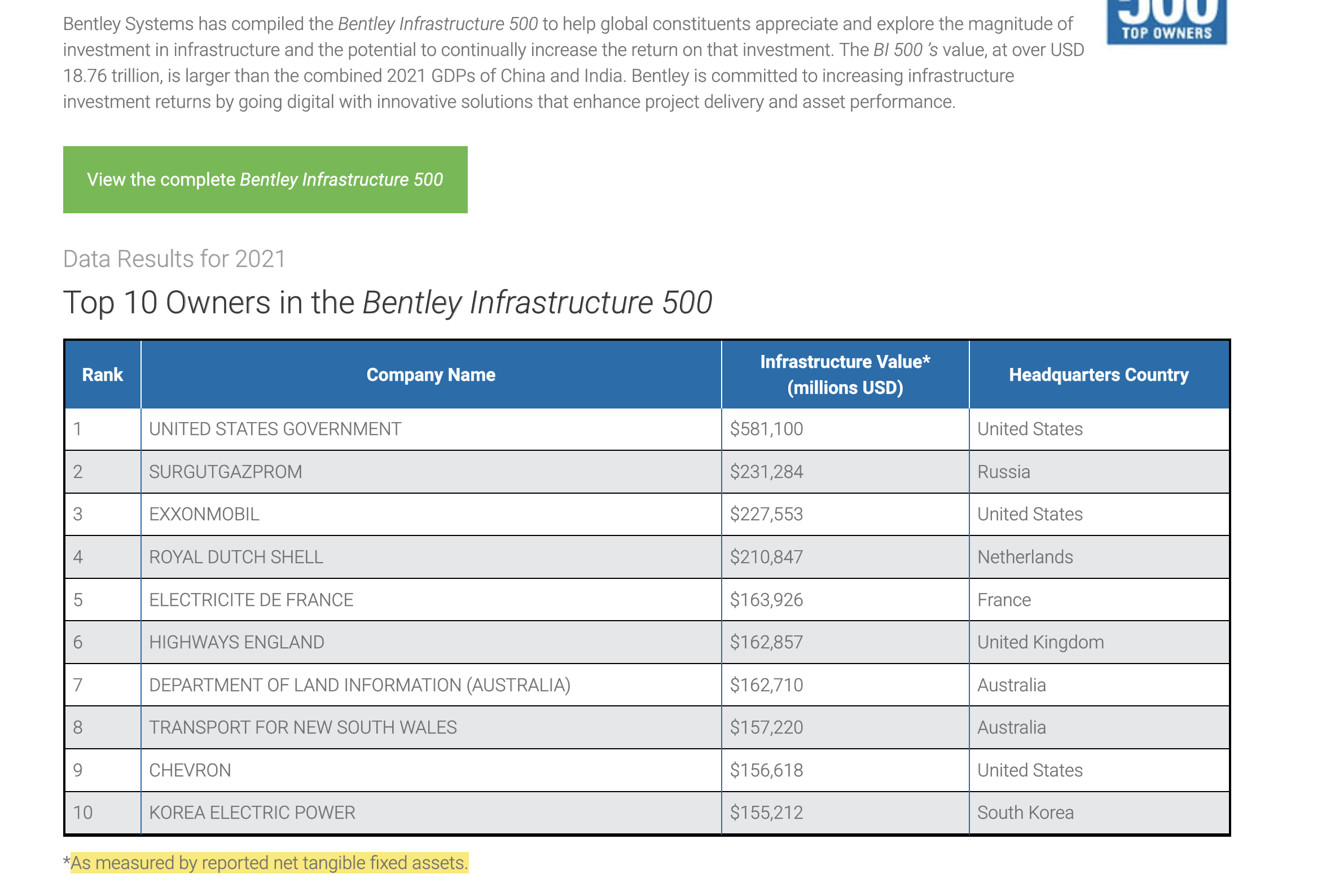Click Royal Dutch Shell in the table
The width and height of the screenshot is (1335, 896).
tap(236, 557)
